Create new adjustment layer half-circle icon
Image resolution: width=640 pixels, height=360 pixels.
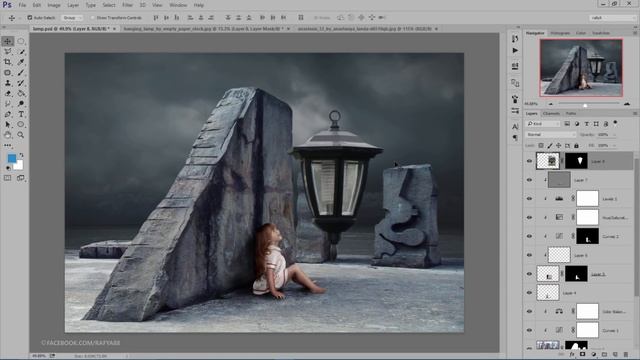(593, 354)
